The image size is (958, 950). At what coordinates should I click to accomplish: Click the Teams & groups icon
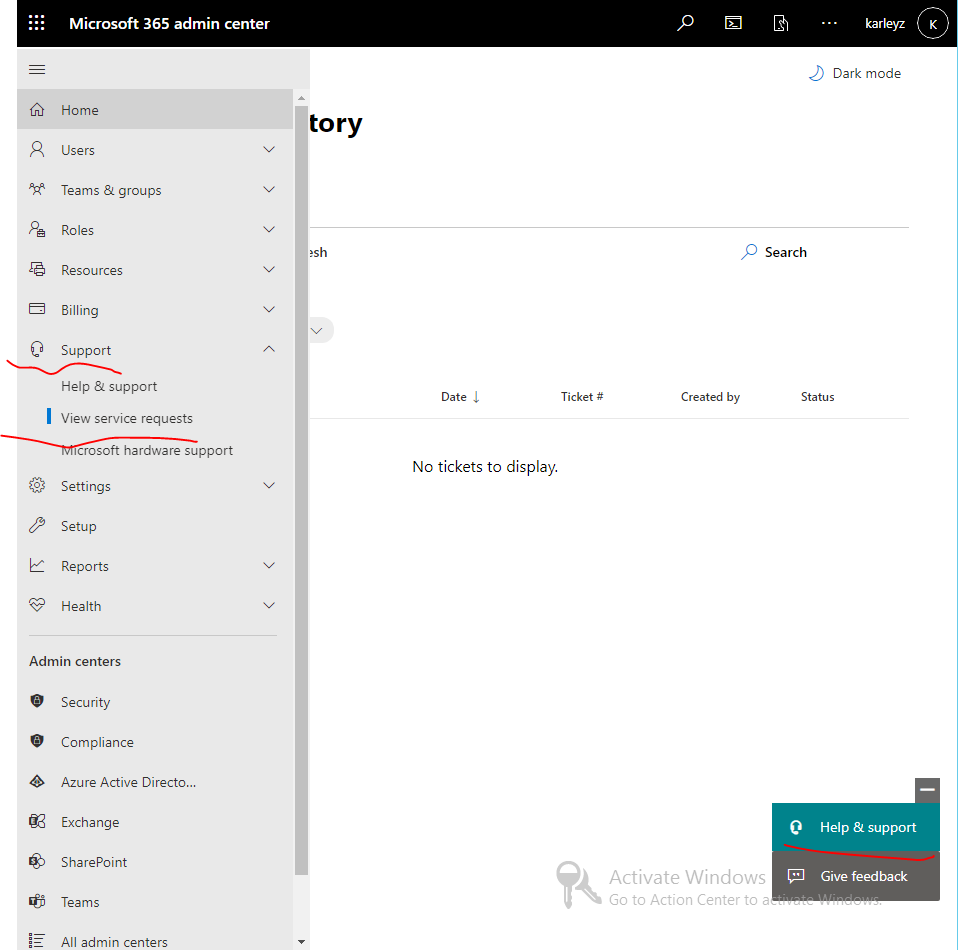click(37, 189)
